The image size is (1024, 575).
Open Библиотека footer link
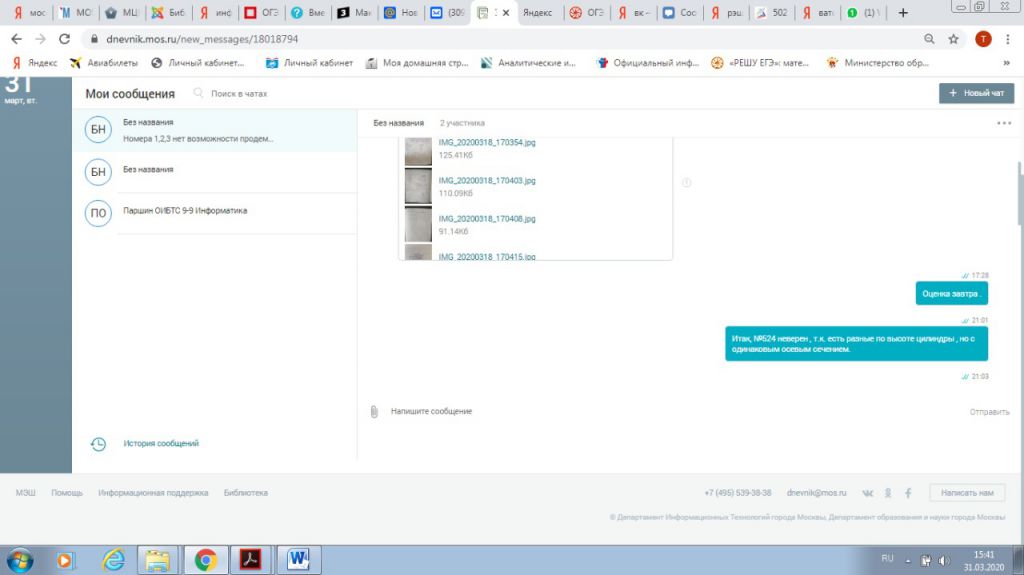tap(246, 493)
